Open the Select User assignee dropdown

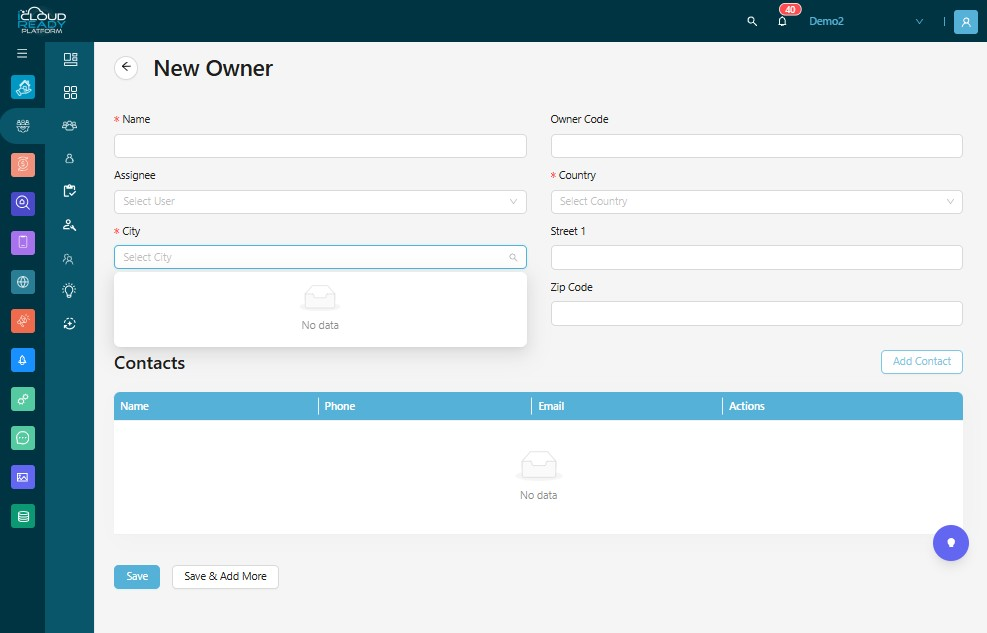(320, 201)
